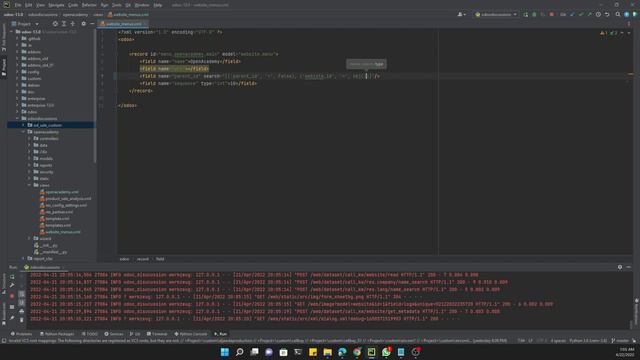Collapse the openacademy folder
This screenshot has height=360, width=640.
[23, 132]
